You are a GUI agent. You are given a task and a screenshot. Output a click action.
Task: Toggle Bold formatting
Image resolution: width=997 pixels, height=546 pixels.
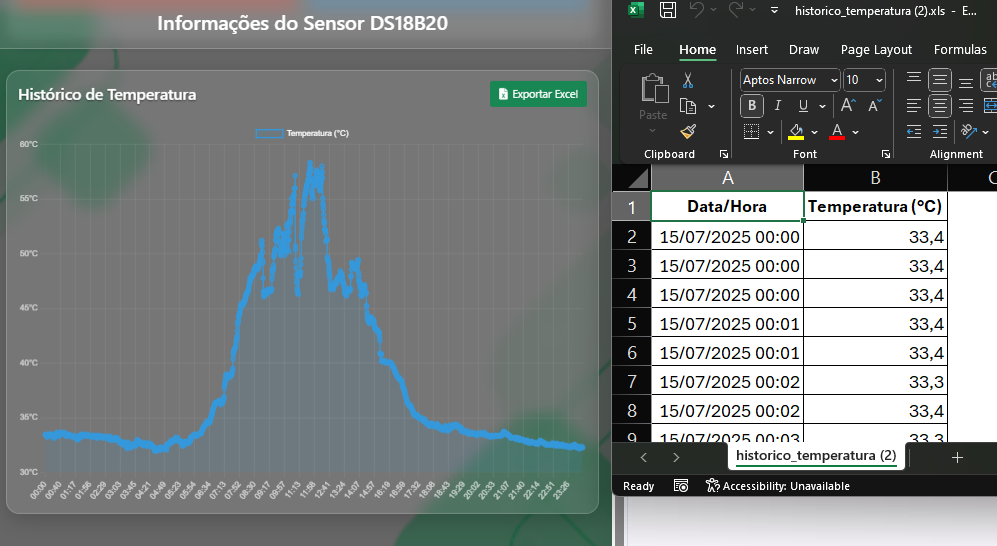752,106
